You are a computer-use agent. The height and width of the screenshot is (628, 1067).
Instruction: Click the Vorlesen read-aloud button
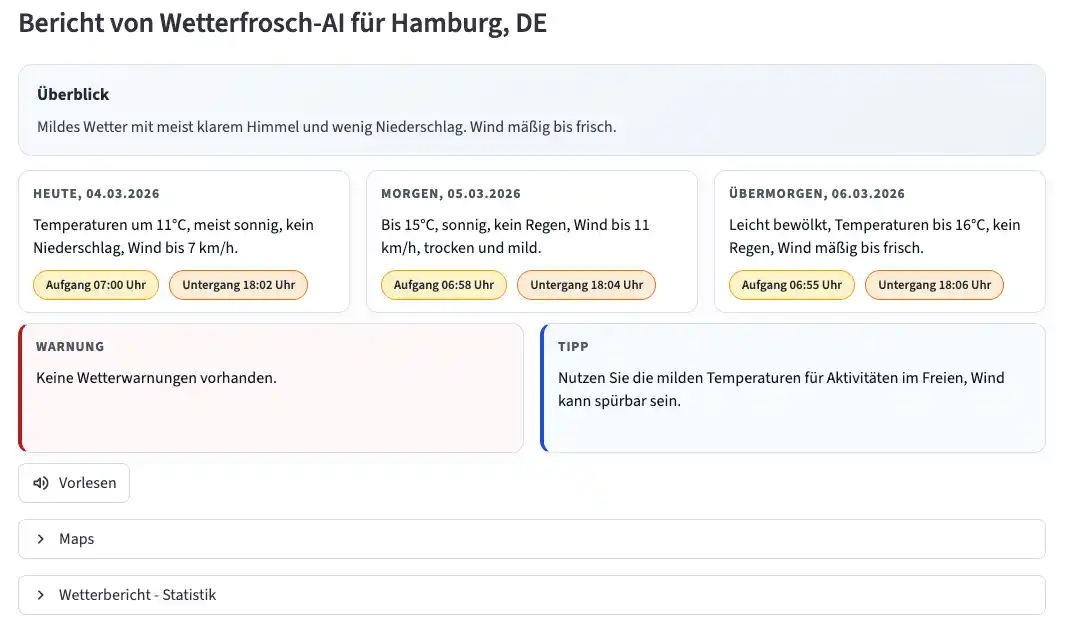(x=74, y=483)
